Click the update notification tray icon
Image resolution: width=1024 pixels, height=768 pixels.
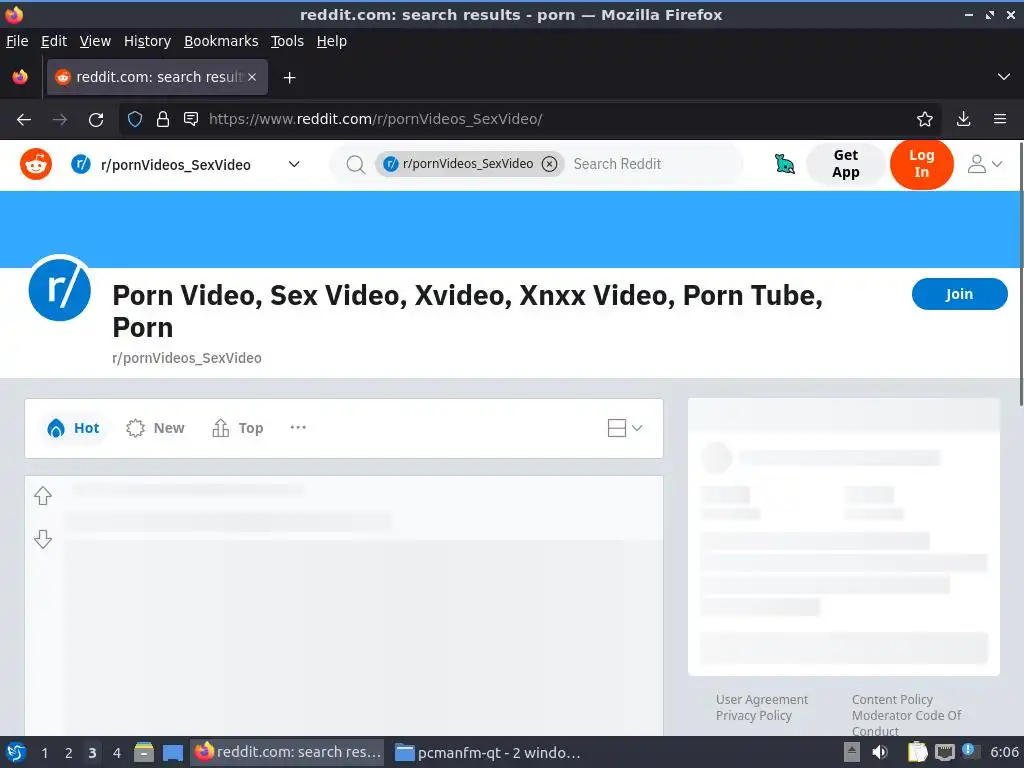pos(969,751)
